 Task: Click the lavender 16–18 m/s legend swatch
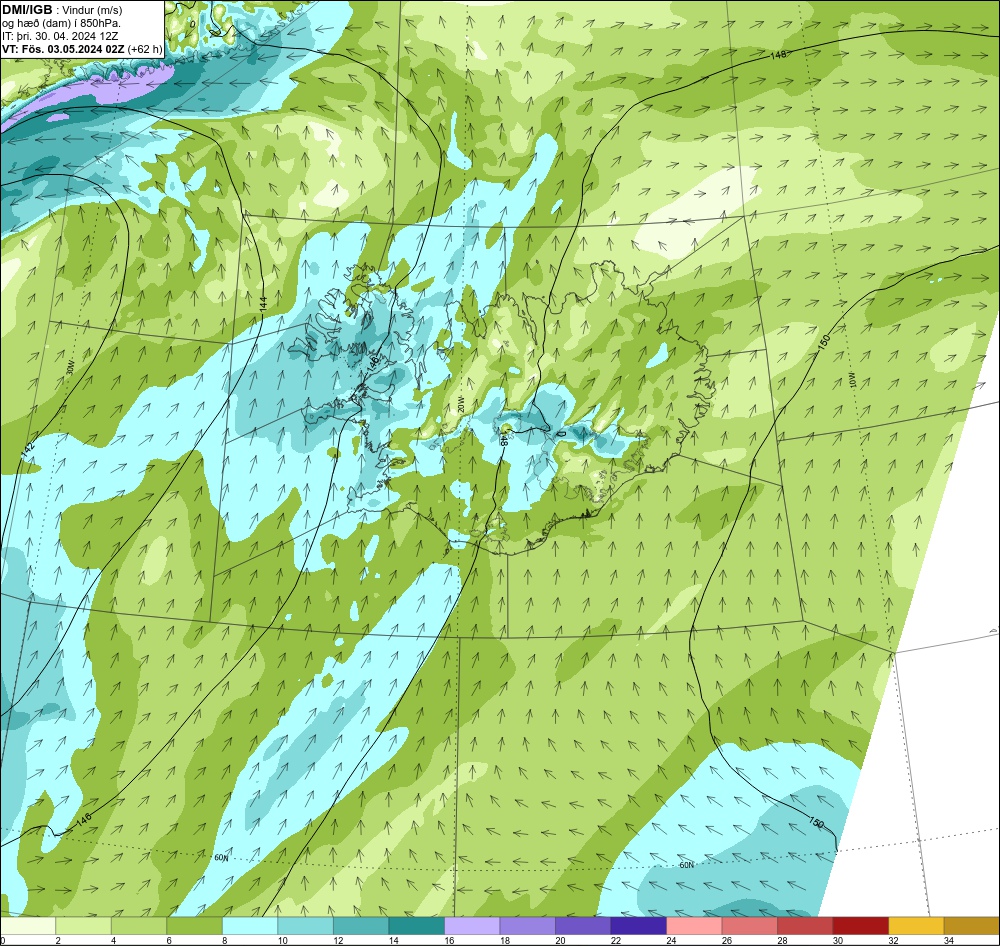[472, 926]
